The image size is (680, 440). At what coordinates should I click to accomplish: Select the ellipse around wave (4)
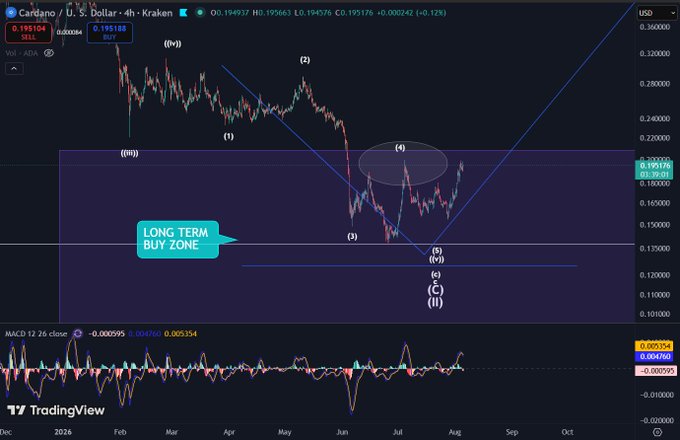tap(403, 163)
